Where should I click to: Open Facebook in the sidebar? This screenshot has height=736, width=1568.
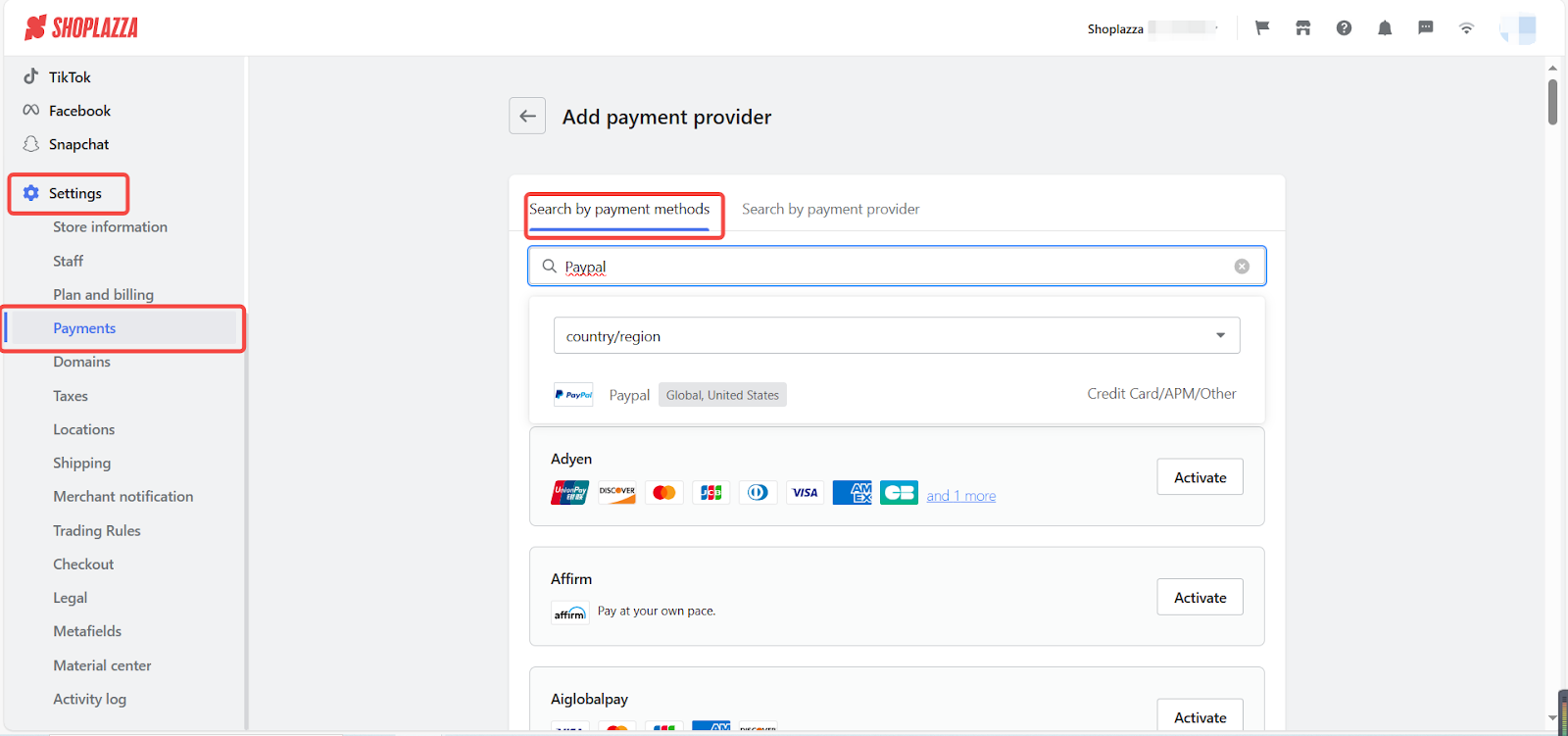pyautogui.click(x=79, y=111)
